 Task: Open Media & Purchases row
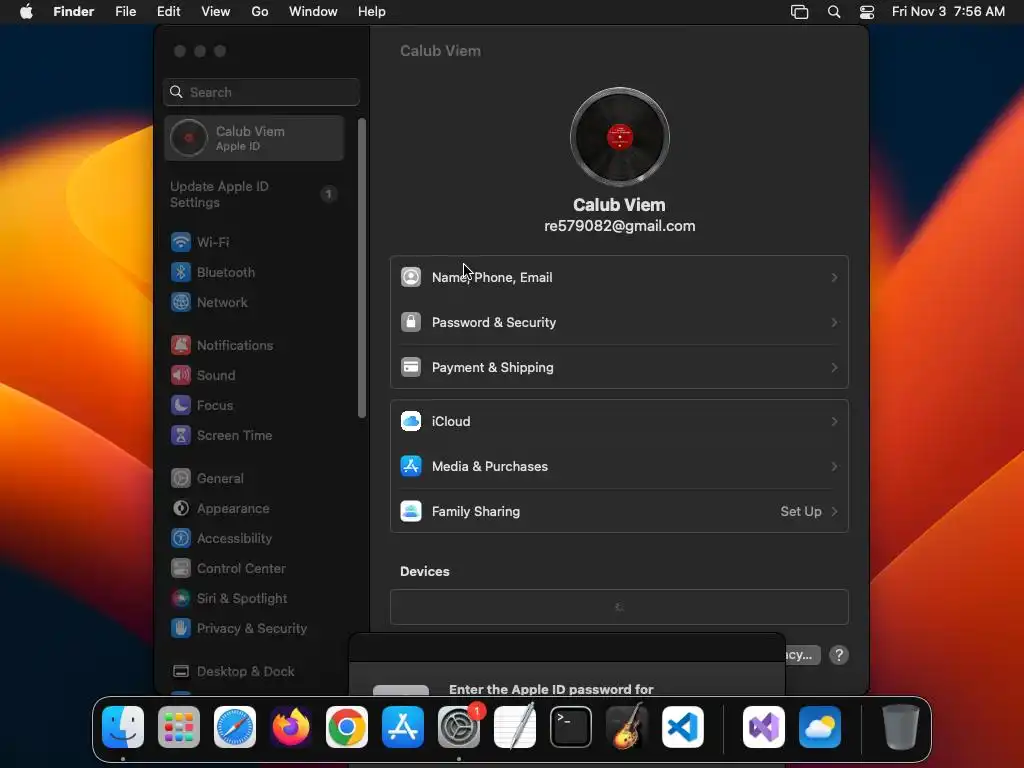click(x=619, y=466)
